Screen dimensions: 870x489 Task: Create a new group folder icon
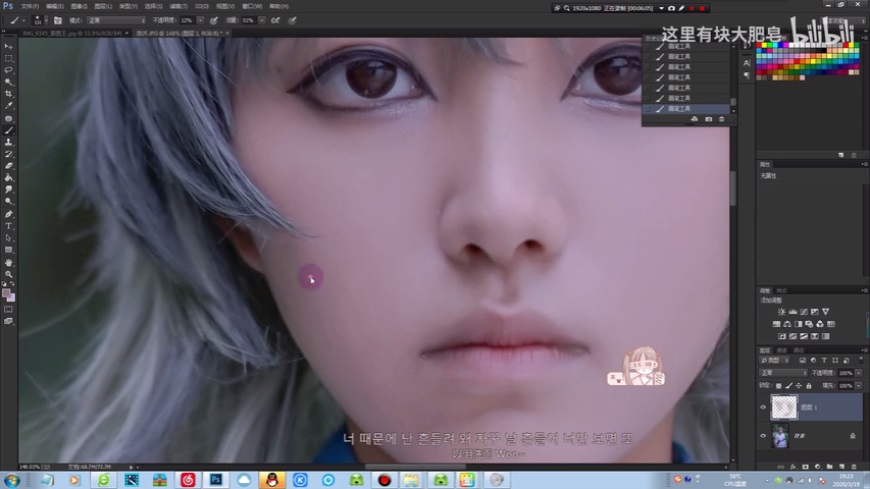pos(829,467)
